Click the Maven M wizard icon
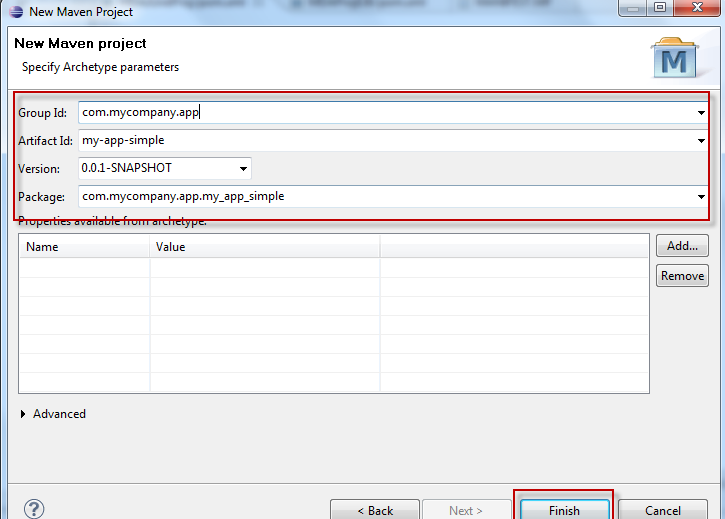This screenshot has height=519, width=725. tap(675, 58)
